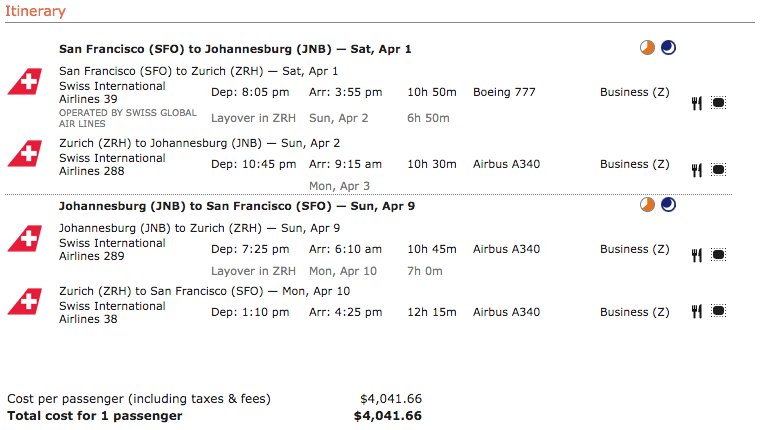Click the blue moon icon on return trip

pos(668,205)
